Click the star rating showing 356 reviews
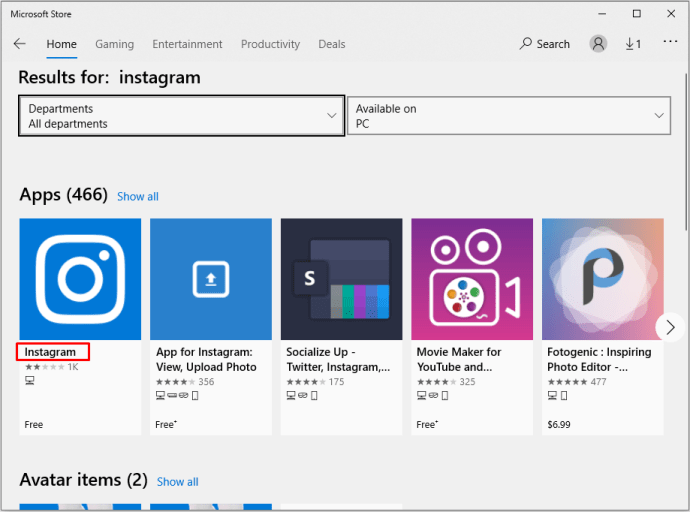 tap(175, 382)
